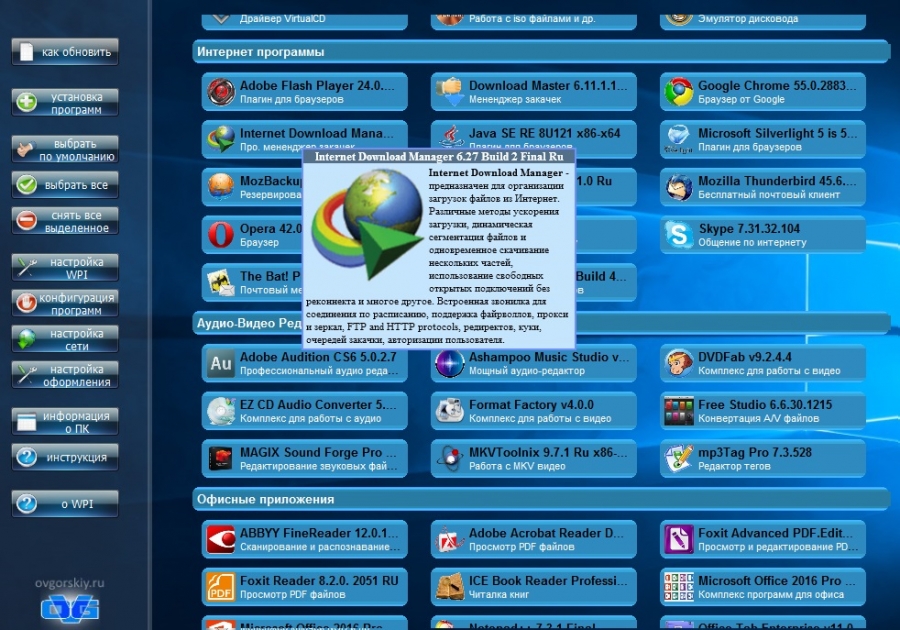Click the 'Офисные приложения' category header

(x=541, y=499)
